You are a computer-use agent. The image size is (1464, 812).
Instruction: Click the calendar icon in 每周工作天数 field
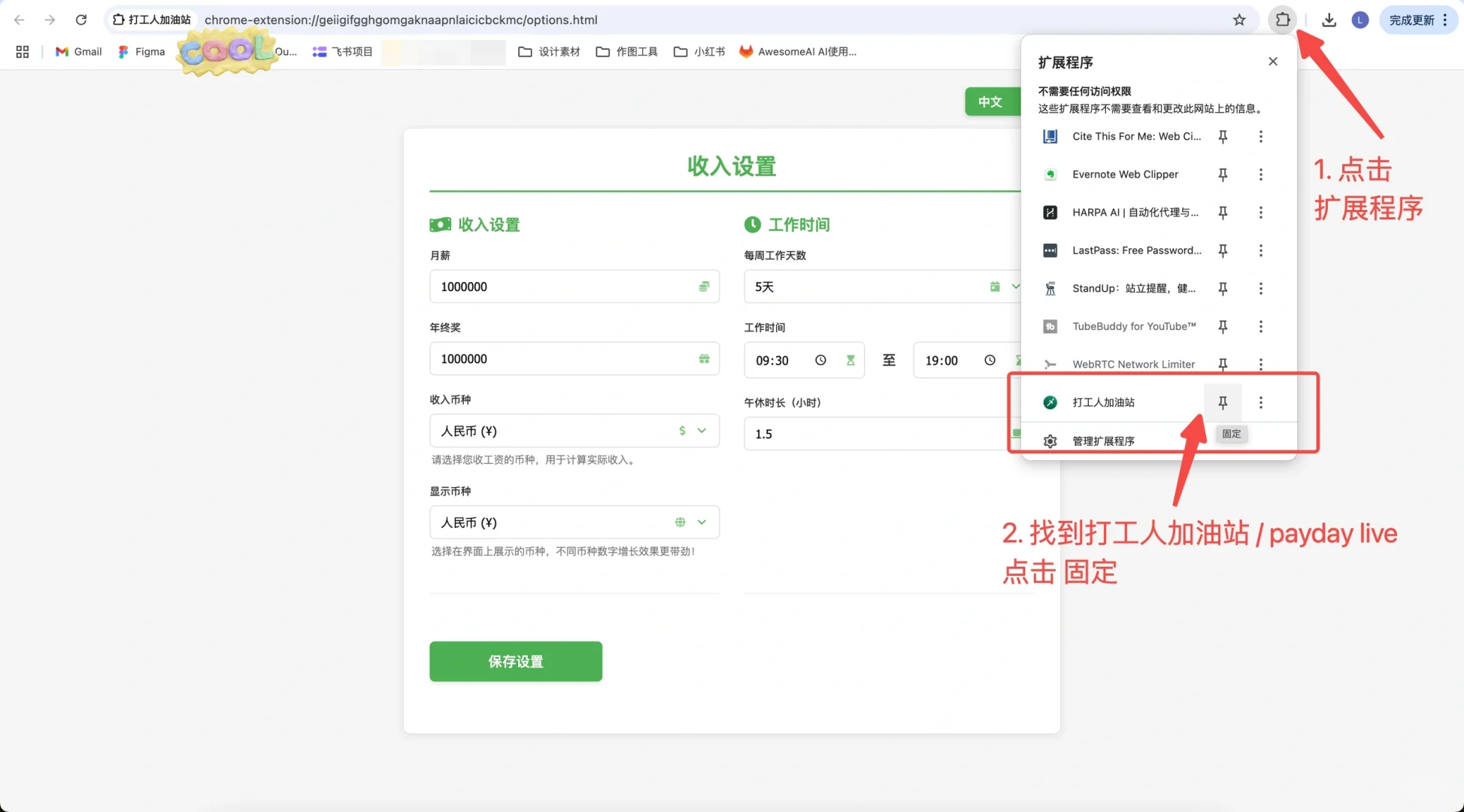click(994, 286)
